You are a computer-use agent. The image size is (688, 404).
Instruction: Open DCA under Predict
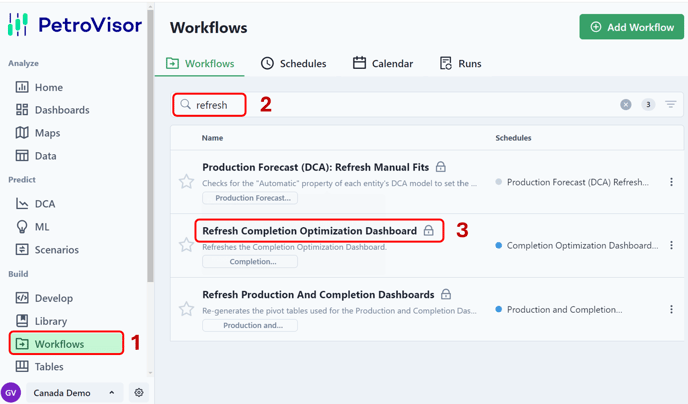[x=36, y=204]
